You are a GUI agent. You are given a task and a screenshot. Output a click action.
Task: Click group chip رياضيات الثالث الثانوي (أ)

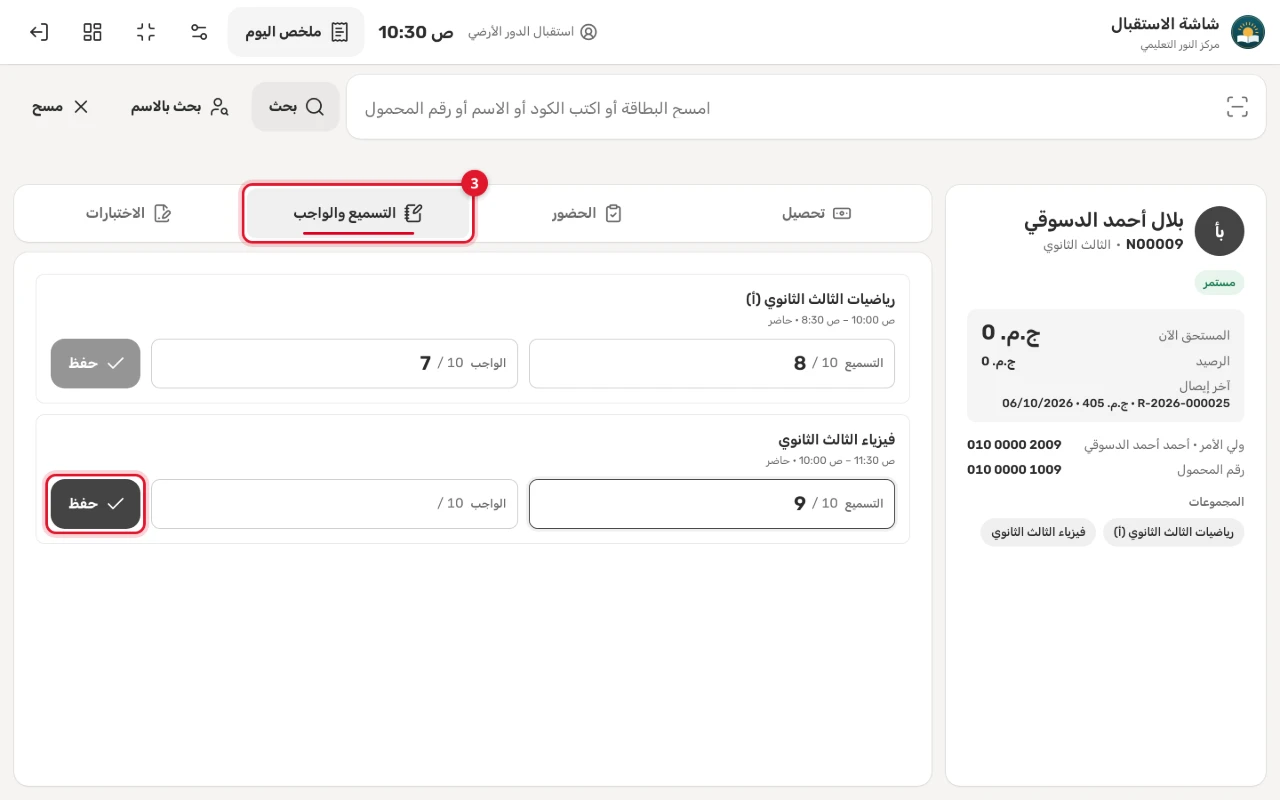[1174, 532]
